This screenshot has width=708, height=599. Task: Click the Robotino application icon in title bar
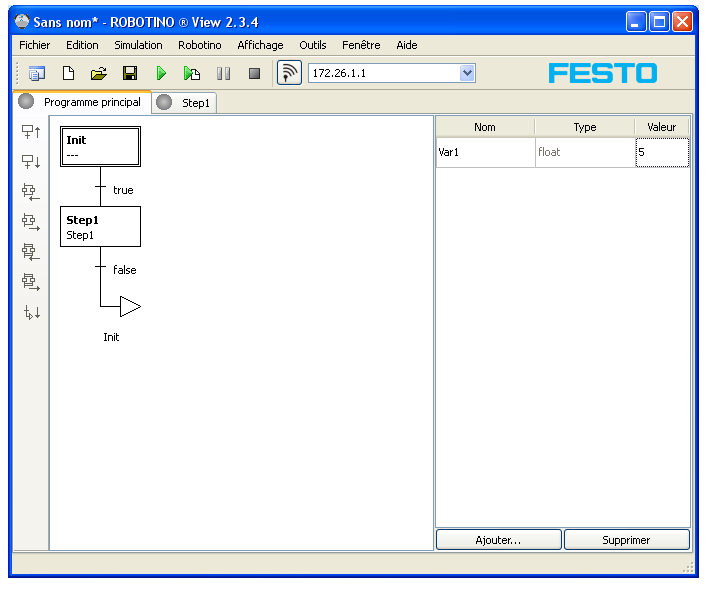pyautogui.click(x=22, y=21)
